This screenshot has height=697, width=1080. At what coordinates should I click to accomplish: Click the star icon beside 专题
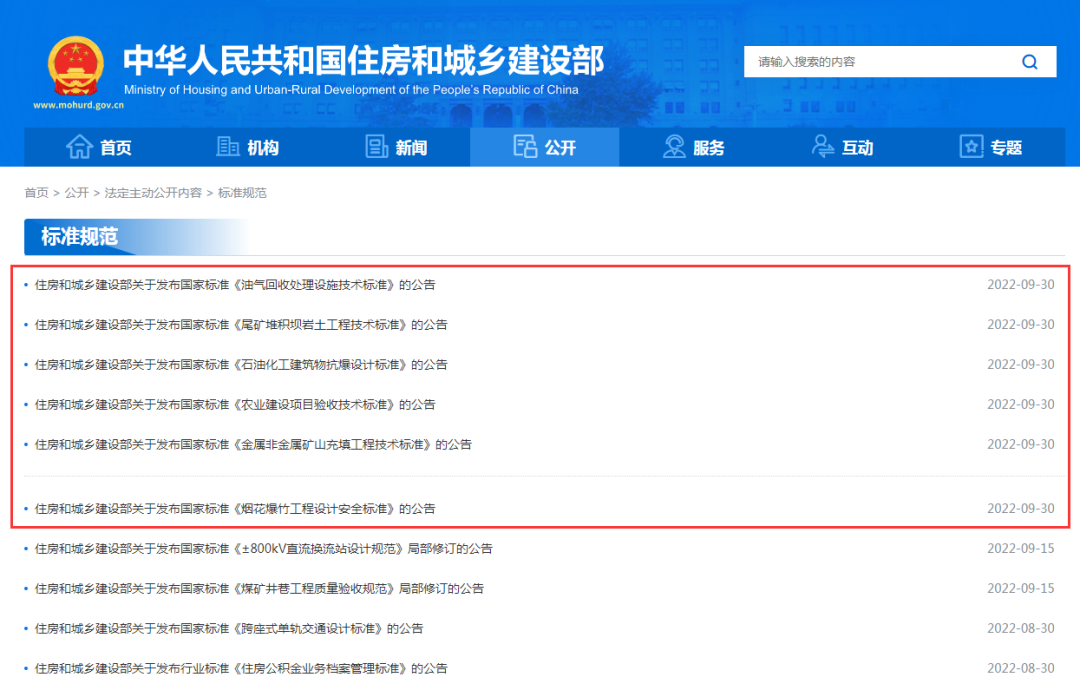(971, 147)
